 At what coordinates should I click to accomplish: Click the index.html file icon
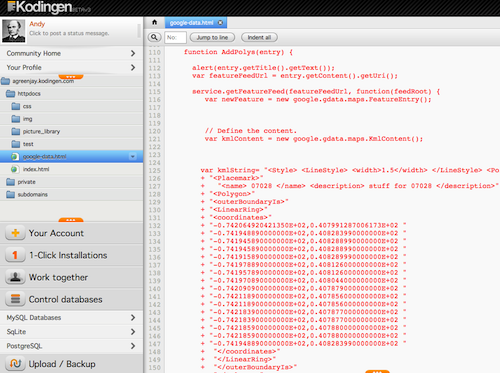14,169
